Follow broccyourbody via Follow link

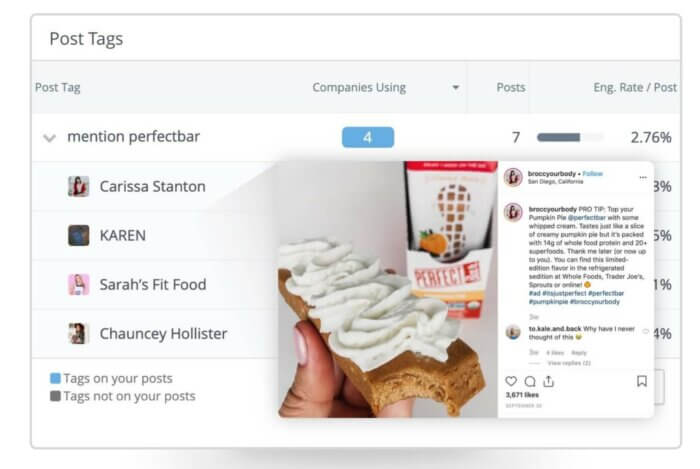coord(592,174)
